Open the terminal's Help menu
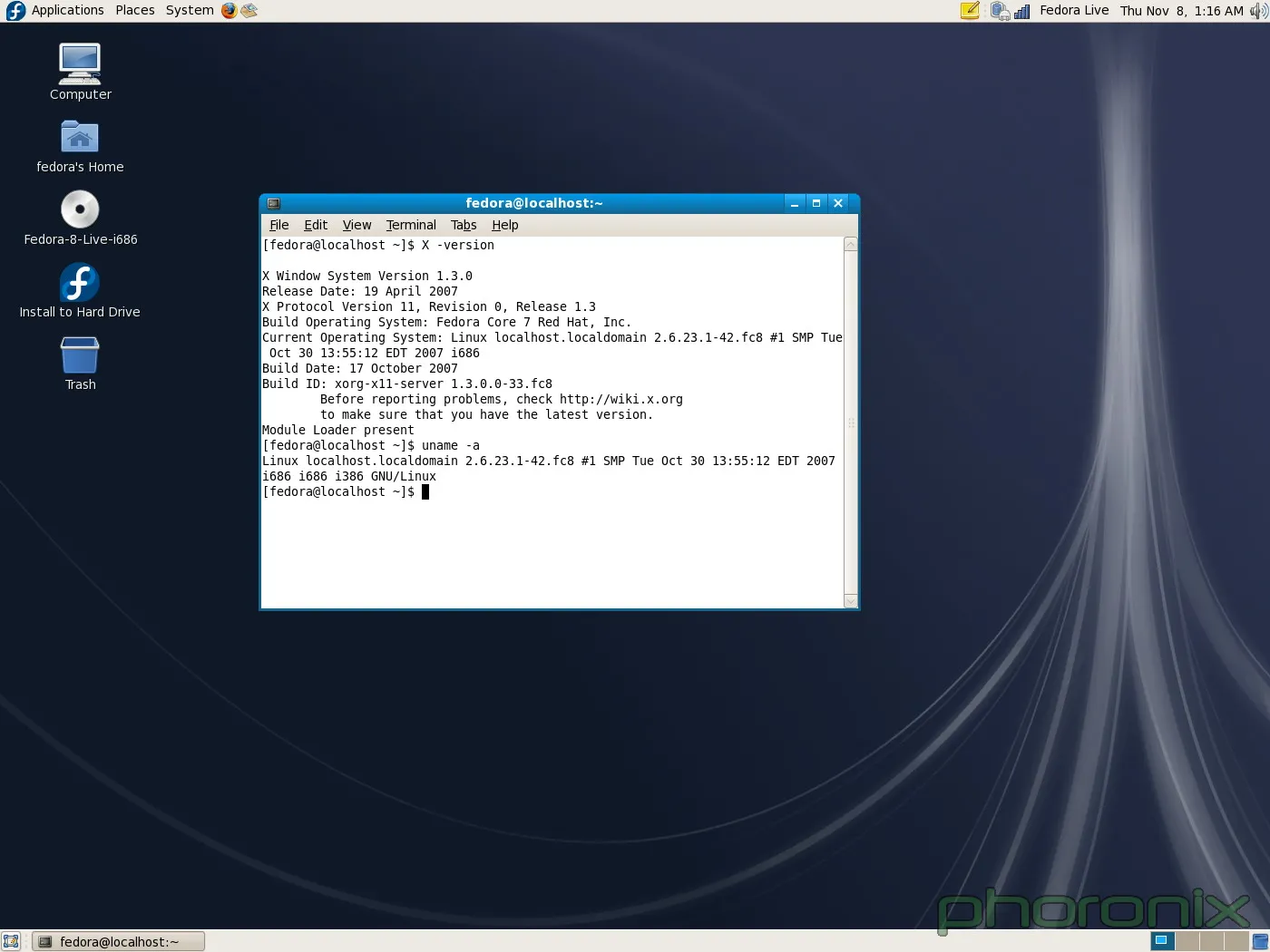The height and width of the screenshot is (952, 1270). (505, 225)
